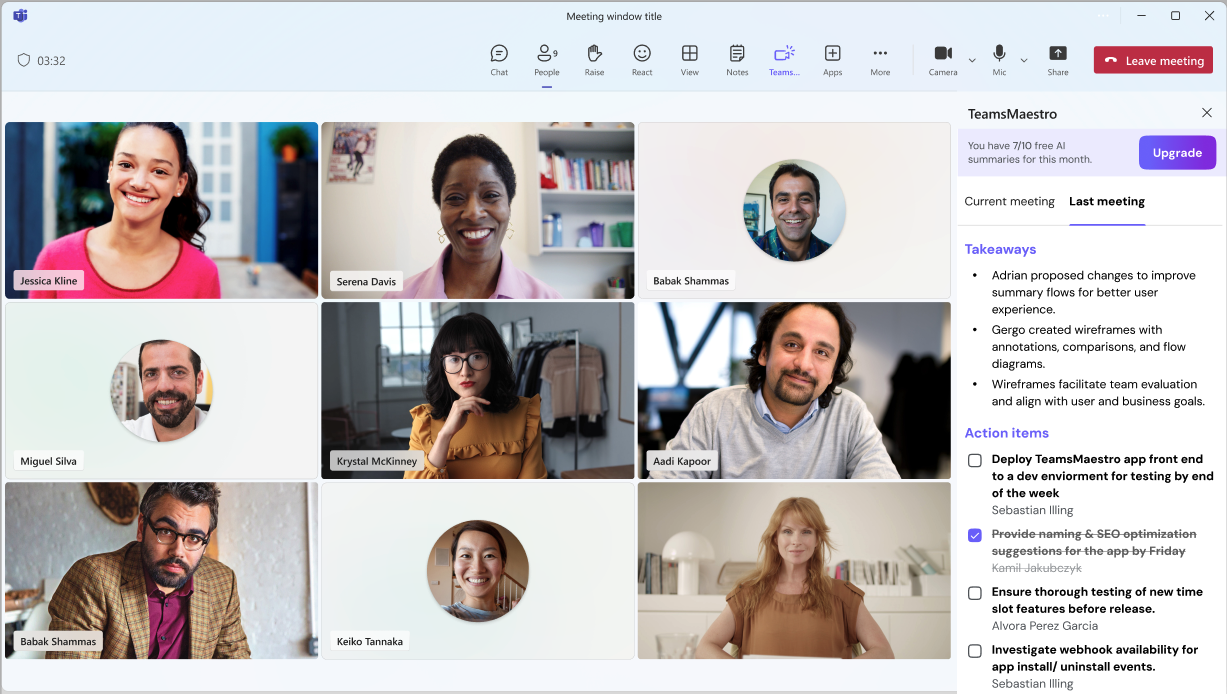Click Miguel Silva's round avatar

[162, 390]
